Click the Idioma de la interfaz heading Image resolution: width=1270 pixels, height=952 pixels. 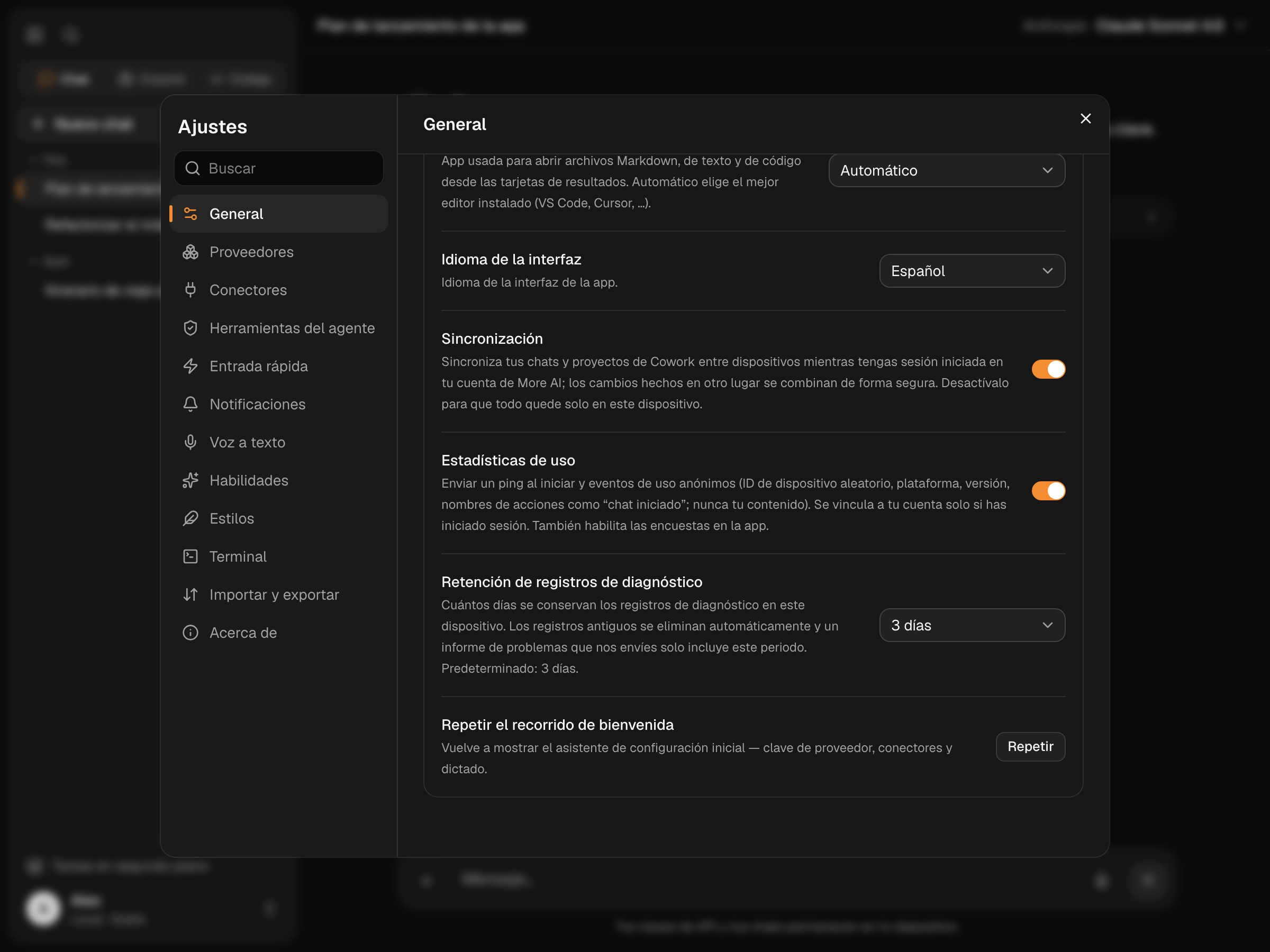coord(511,259)
